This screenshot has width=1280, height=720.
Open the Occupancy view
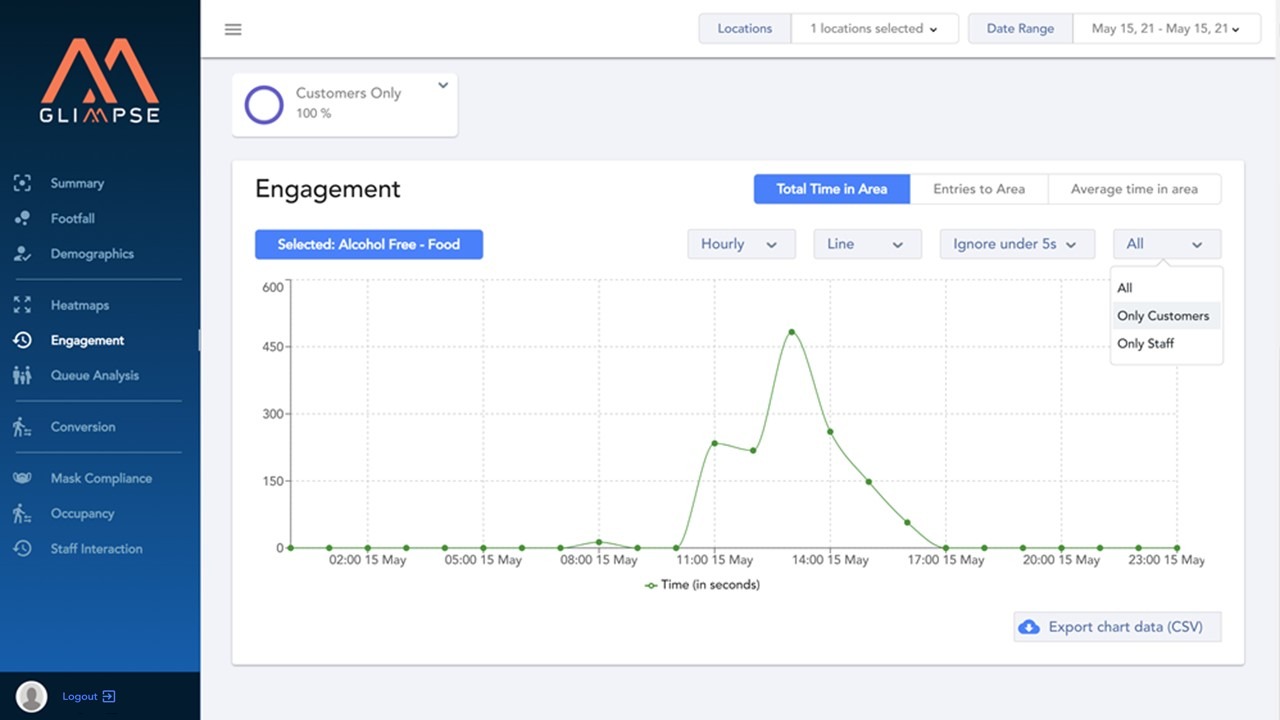pyautogui.click(x=82, y=513)
